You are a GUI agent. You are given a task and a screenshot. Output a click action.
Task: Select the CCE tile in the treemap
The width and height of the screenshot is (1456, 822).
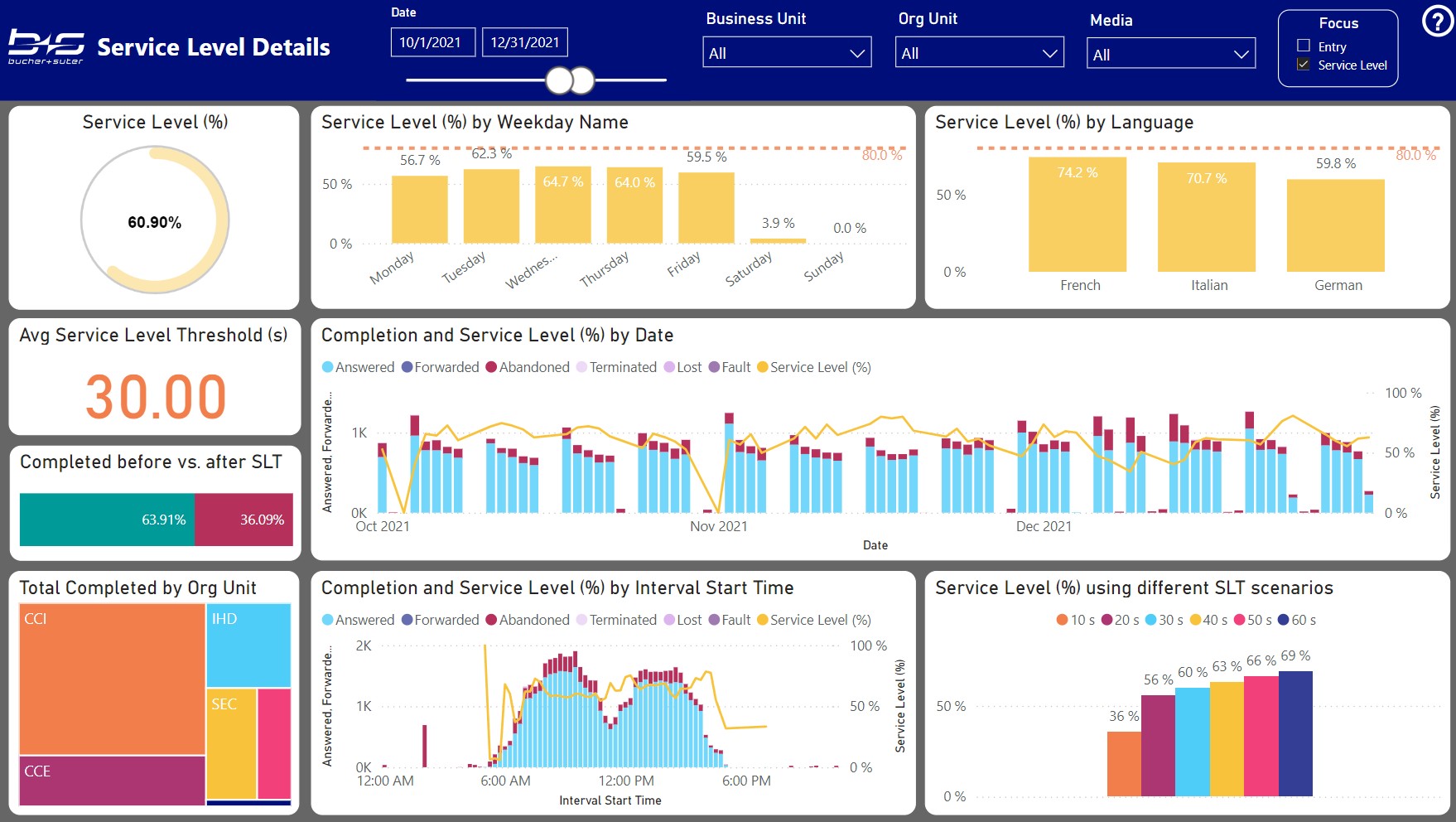[112, 780]
